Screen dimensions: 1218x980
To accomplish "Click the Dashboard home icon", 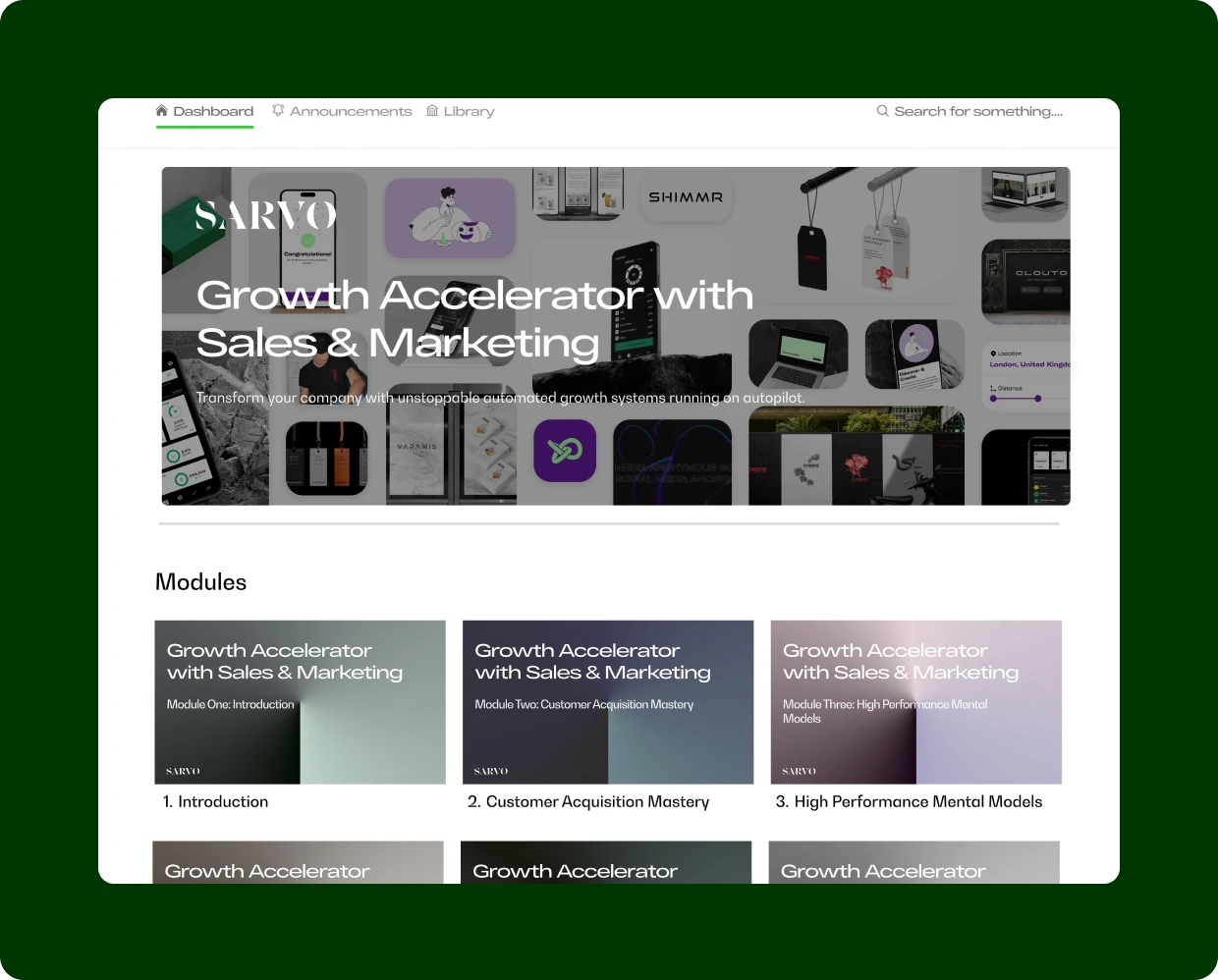I will click(x=162, y=111).
